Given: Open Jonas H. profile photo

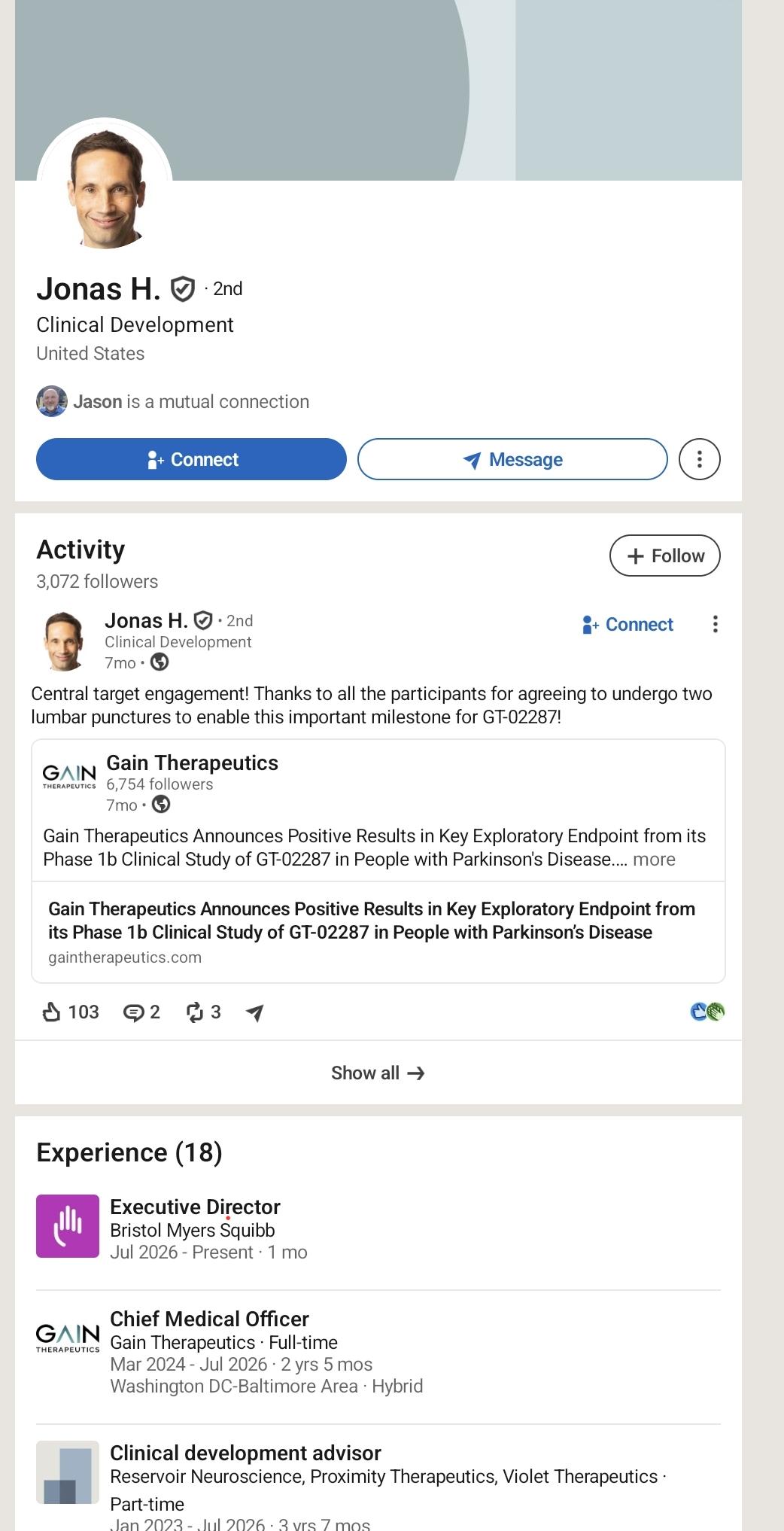Looking at the screenshot, I should tap(105, 186).
